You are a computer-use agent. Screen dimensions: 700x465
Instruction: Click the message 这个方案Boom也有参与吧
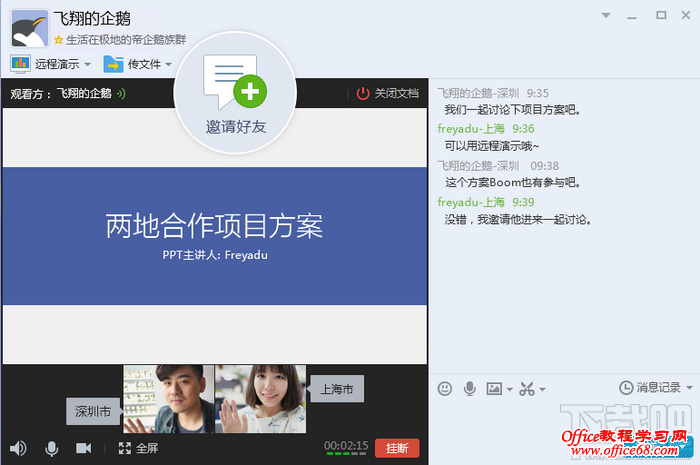point(512,183)
